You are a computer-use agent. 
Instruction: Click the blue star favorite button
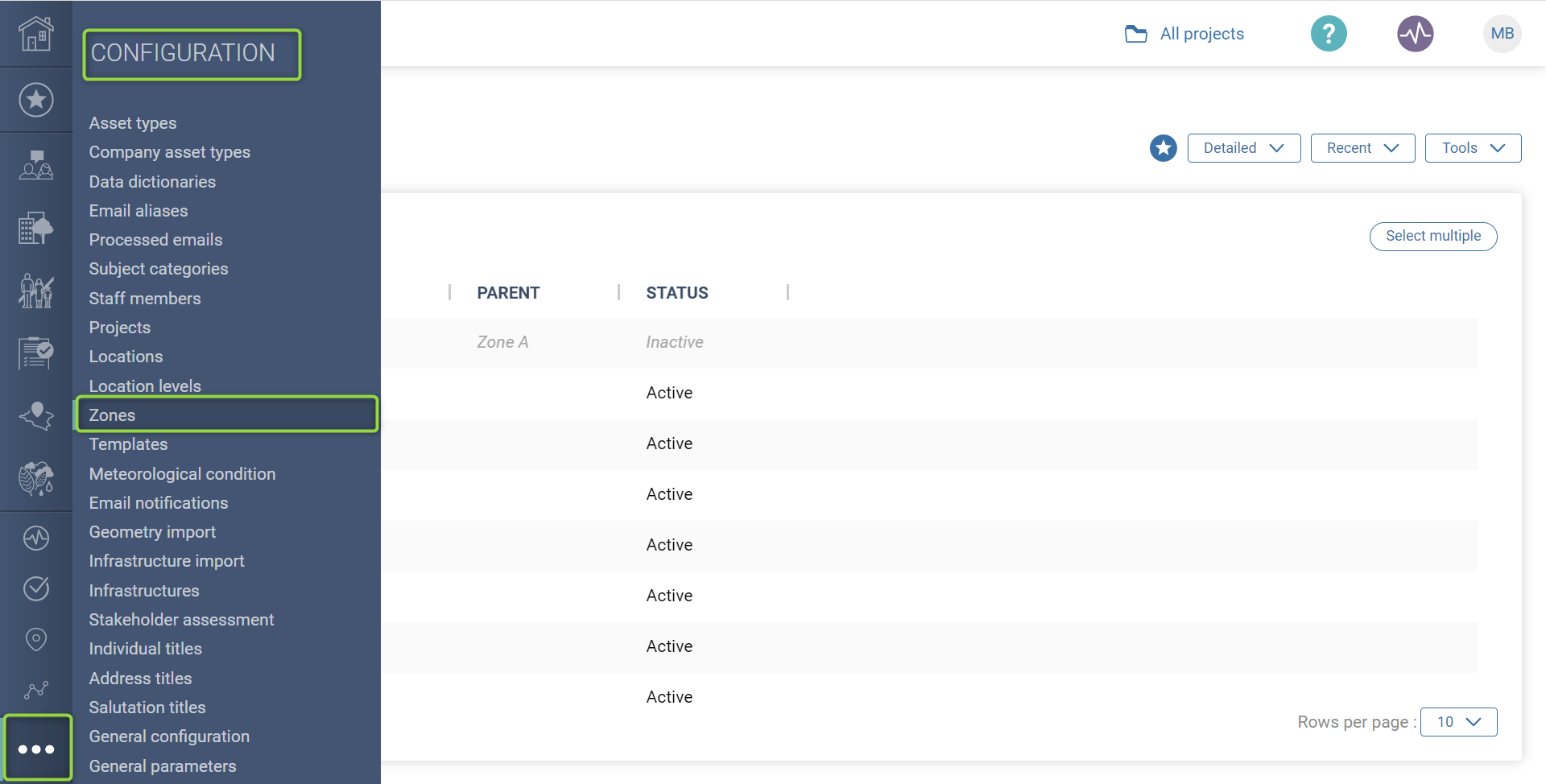1163,148
